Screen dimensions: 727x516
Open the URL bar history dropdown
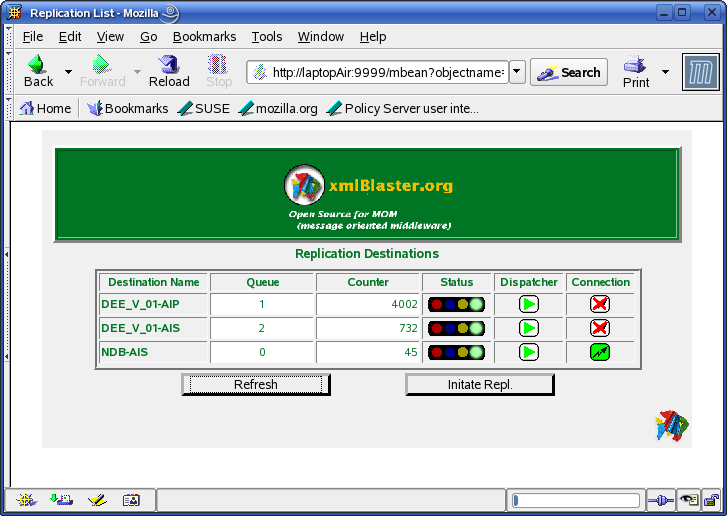coord(517,72)
